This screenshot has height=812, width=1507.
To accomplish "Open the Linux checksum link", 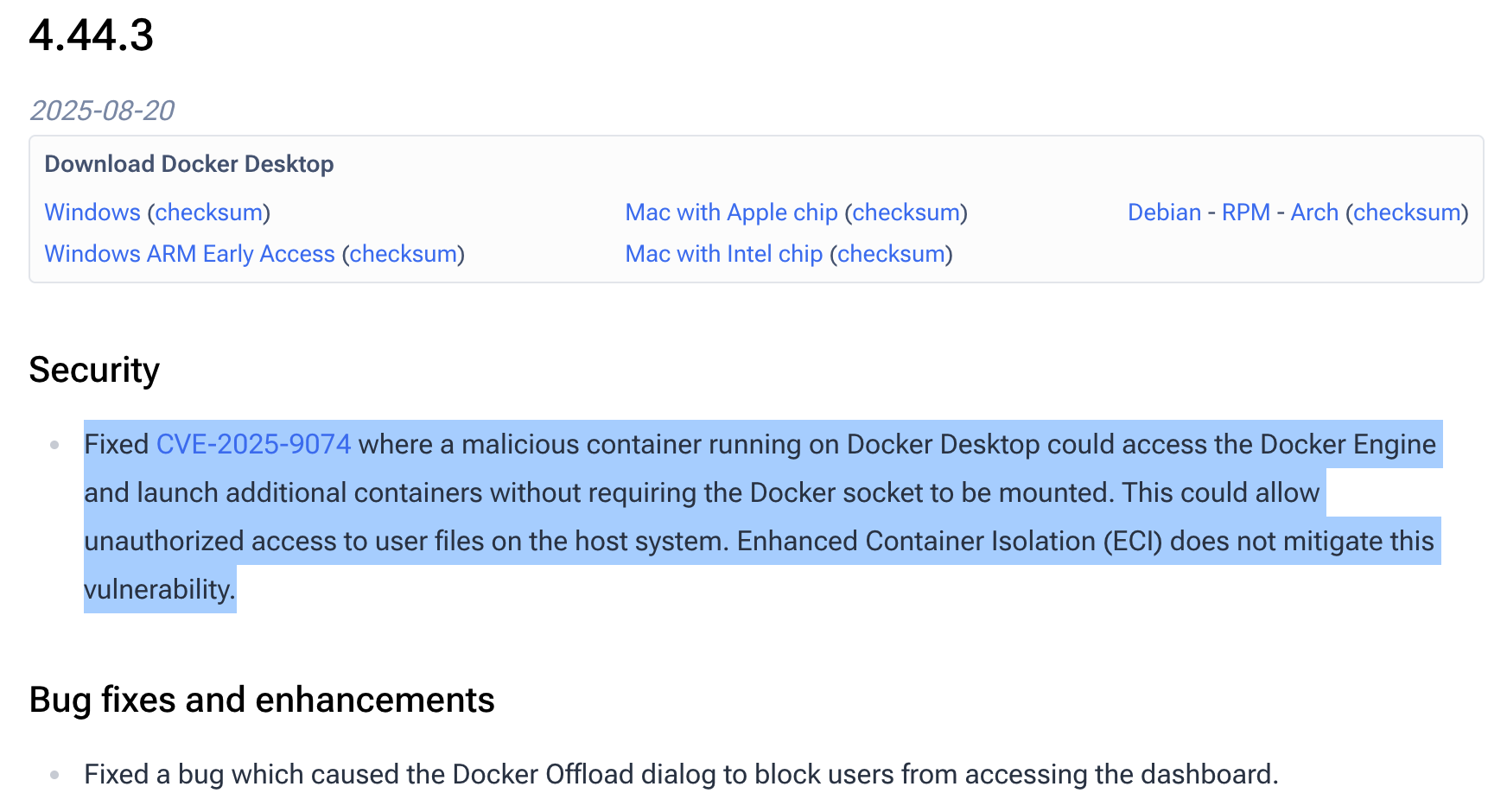I will [x=1405, y=213].
